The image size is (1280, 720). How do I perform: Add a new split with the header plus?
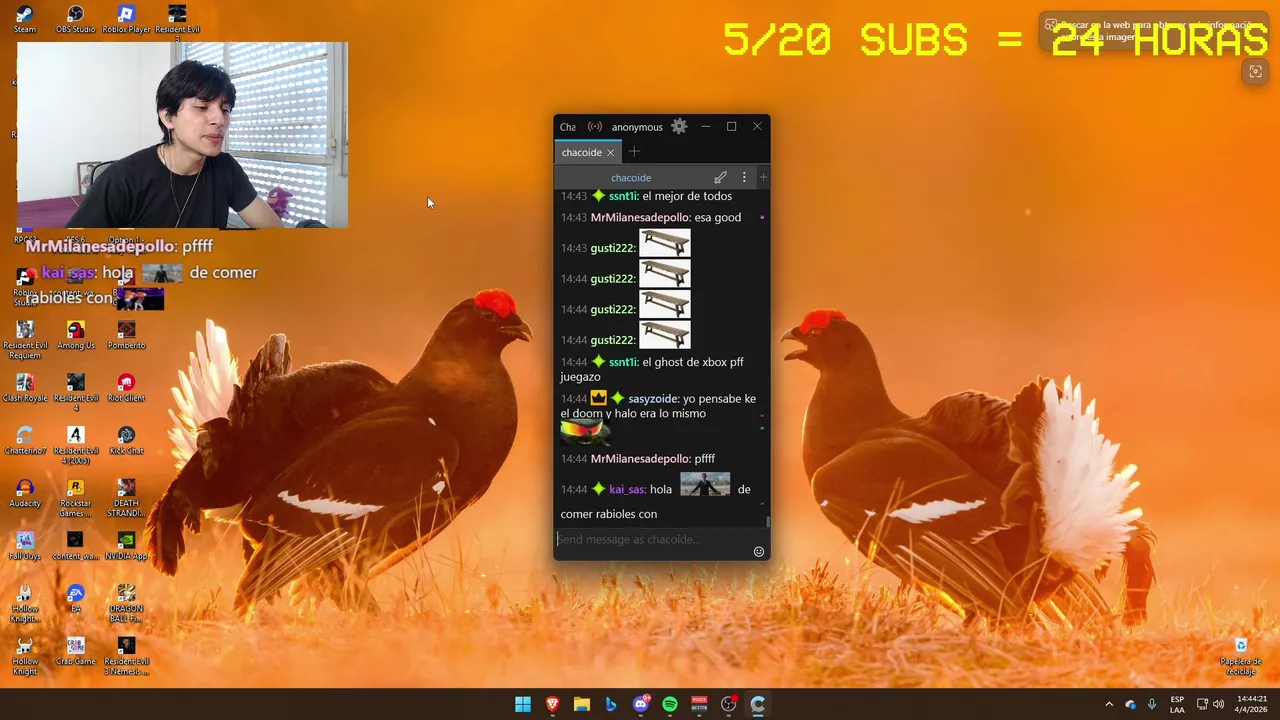[x=763, y=177]
